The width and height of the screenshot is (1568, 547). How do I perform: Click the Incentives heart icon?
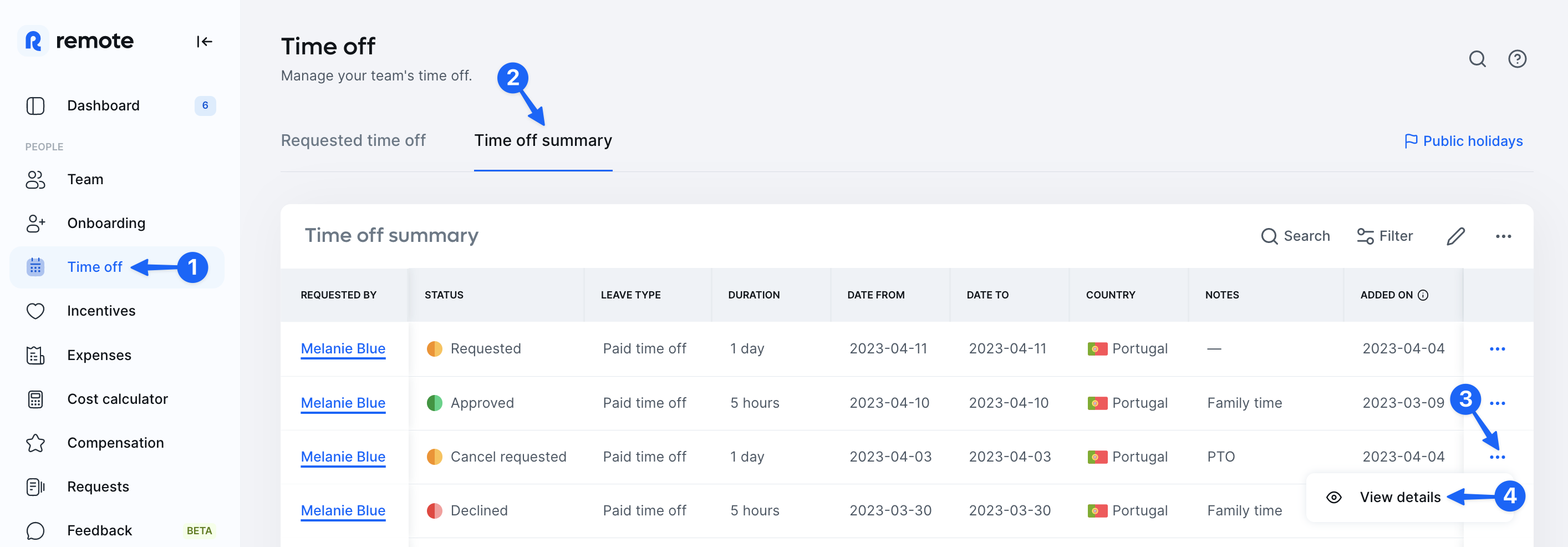point(35,311)
